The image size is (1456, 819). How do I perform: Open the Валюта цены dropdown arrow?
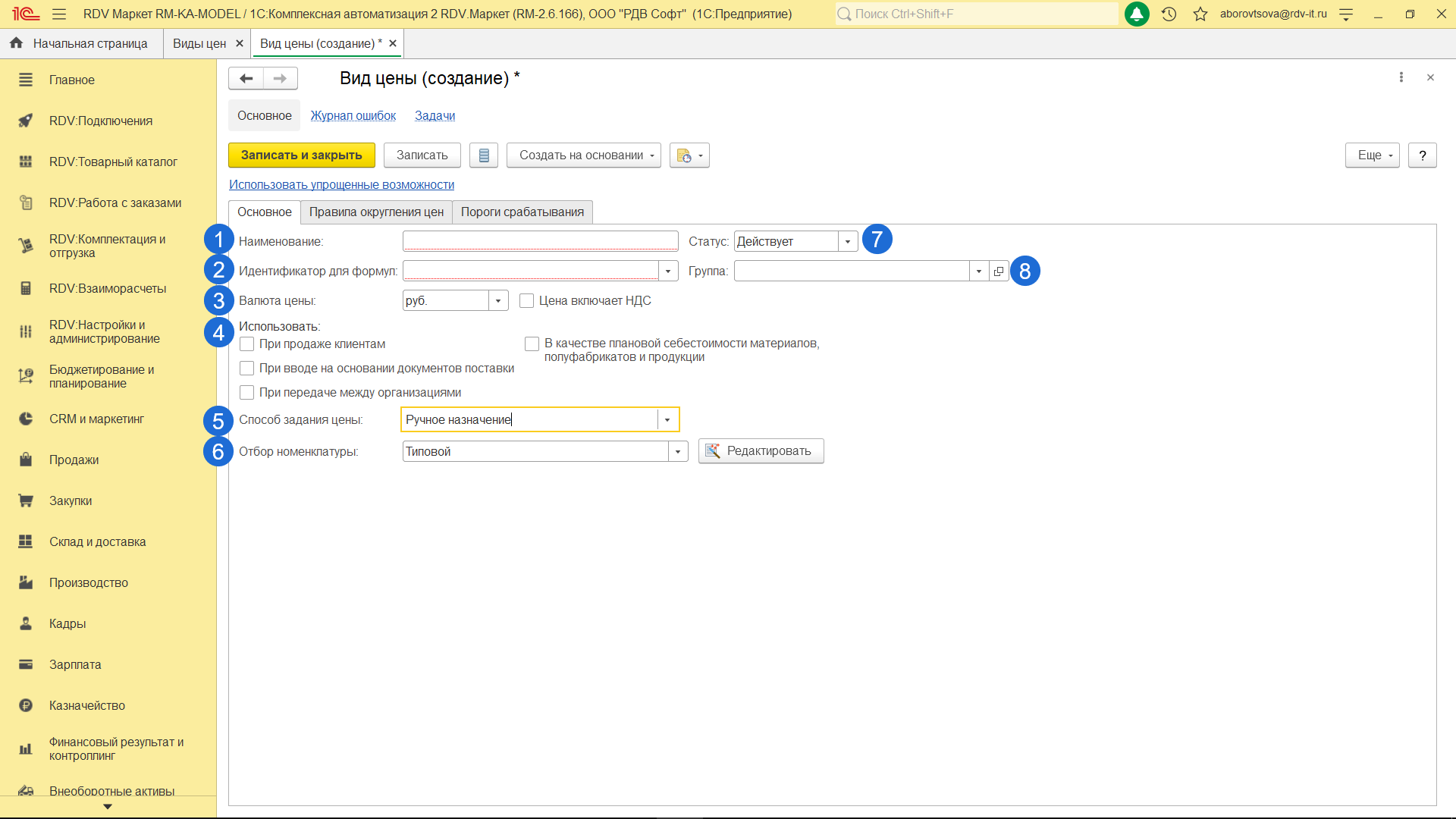(498, 301)
